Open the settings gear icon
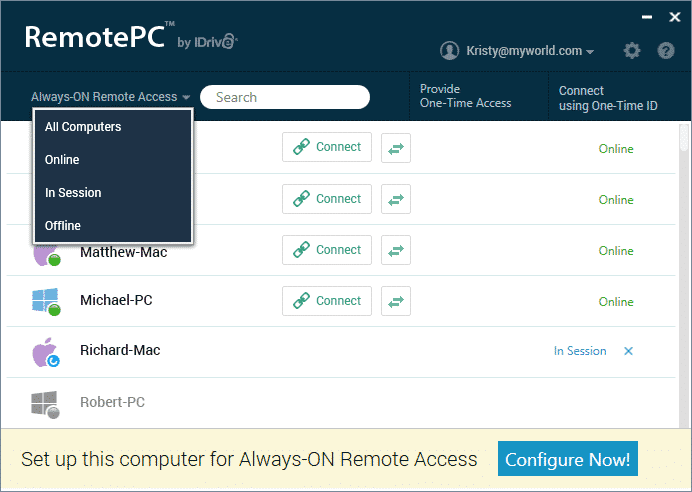Image resolution: width=692 pixels, height=492 pixels. (x=632, y=51)
